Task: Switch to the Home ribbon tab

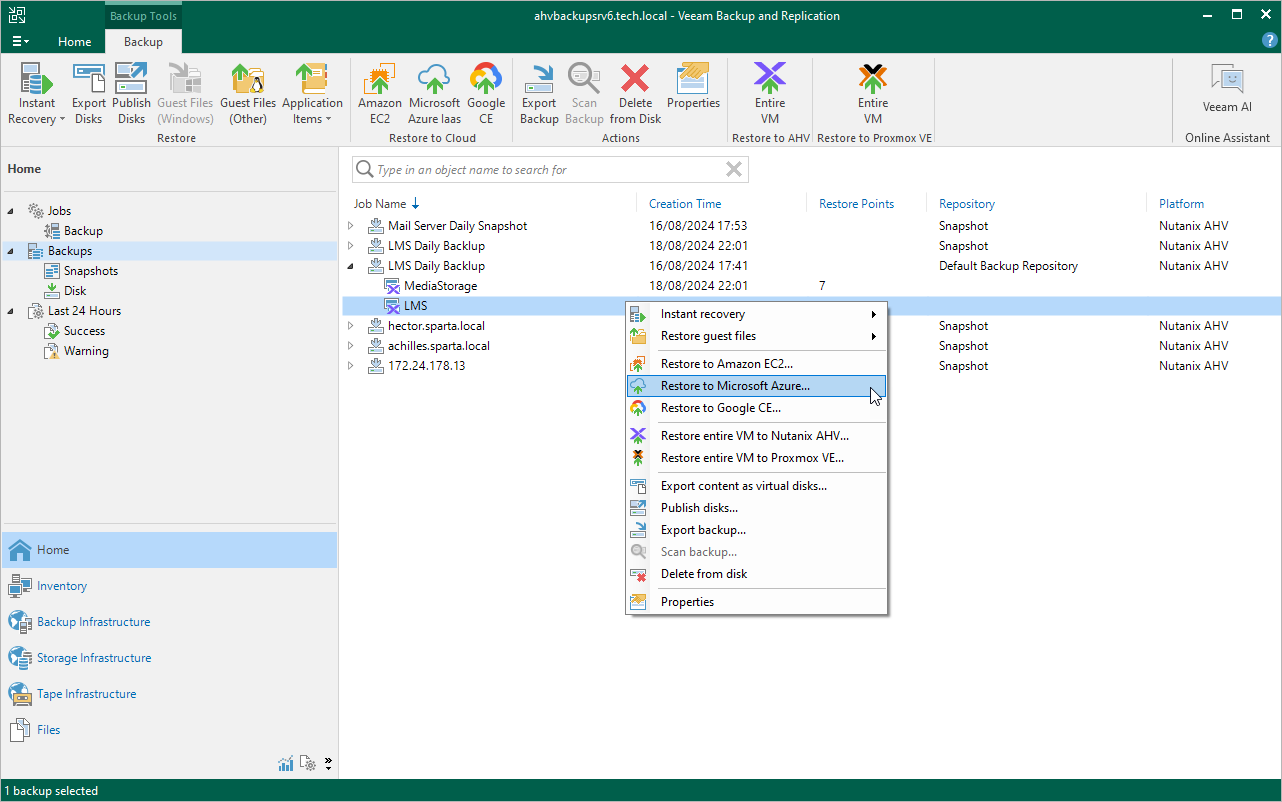Action: (x=75, y=42)
